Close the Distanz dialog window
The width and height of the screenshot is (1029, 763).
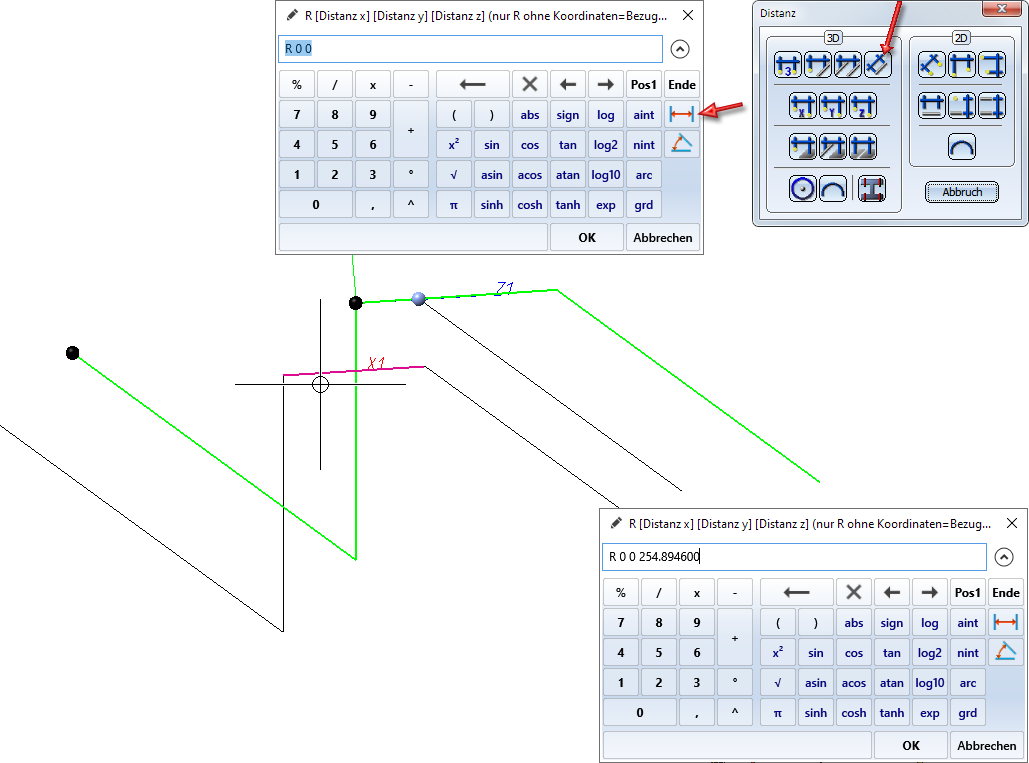1002,9
